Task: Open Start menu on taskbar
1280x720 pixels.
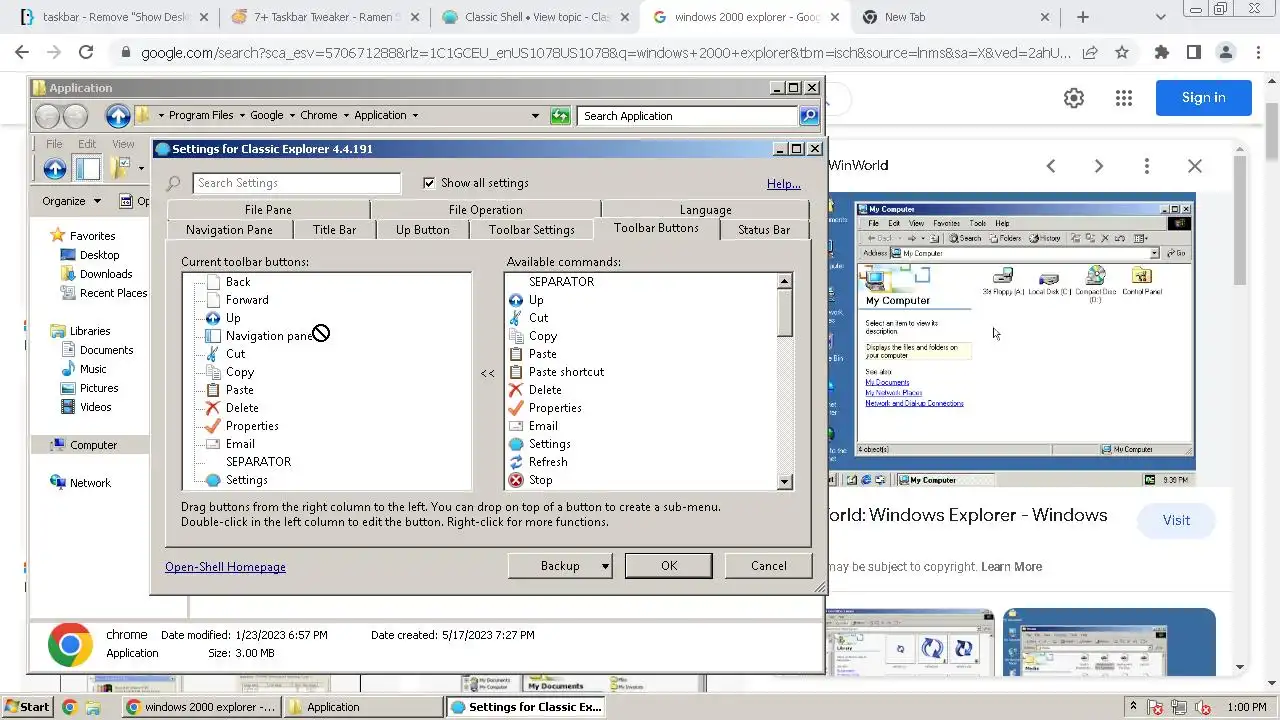Action: click(x=27, y=707)
